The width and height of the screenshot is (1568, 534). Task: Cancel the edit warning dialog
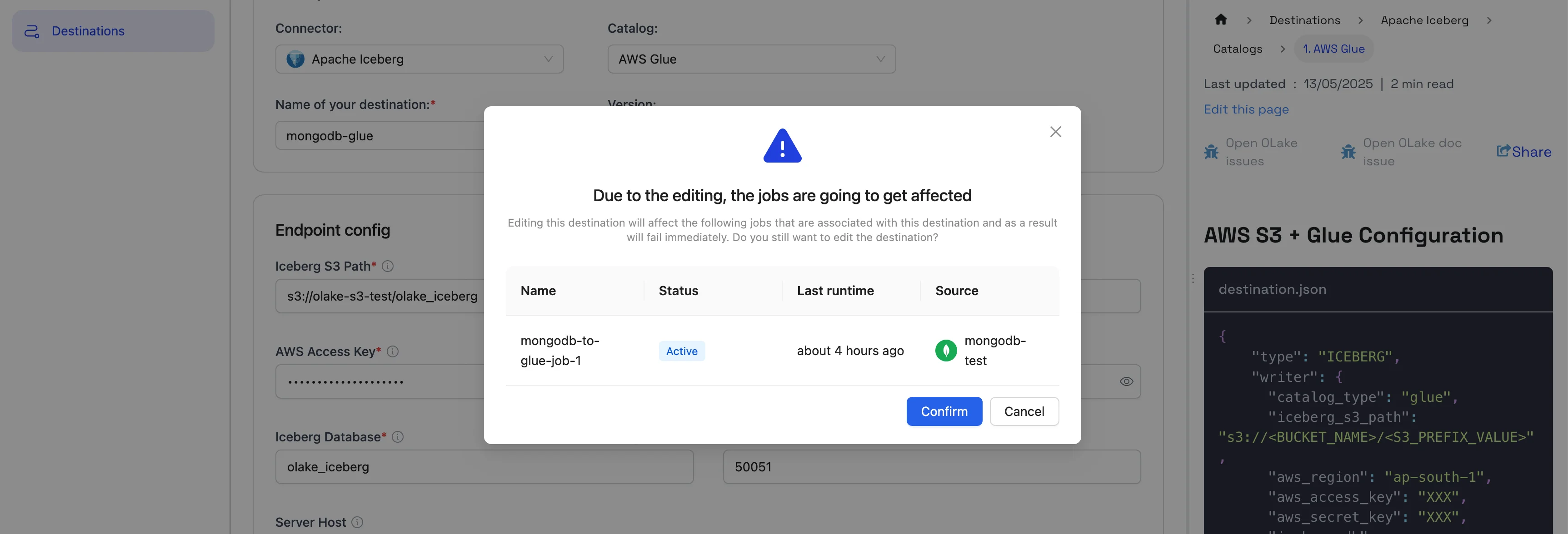click(x=1024, y=411)
